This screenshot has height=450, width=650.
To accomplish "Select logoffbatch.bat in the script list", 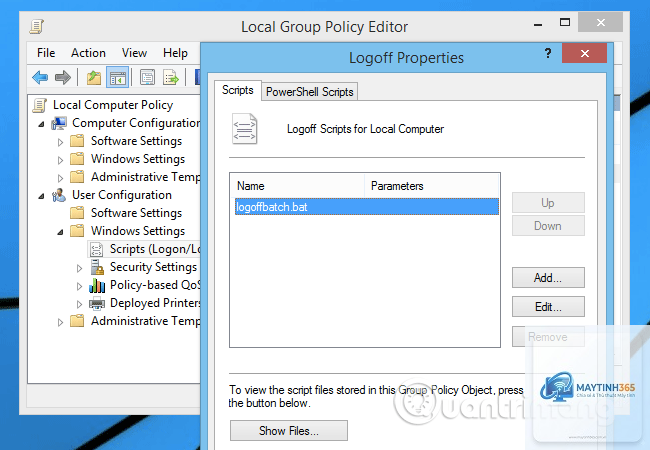I will pos(366,207).
